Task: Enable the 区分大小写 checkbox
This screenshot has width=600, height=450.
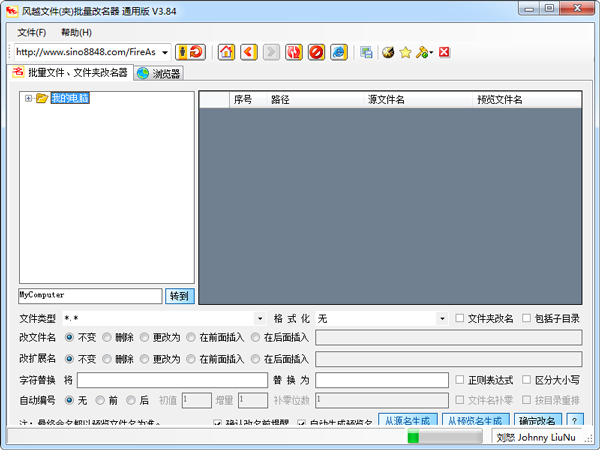Action: (527, 380)
